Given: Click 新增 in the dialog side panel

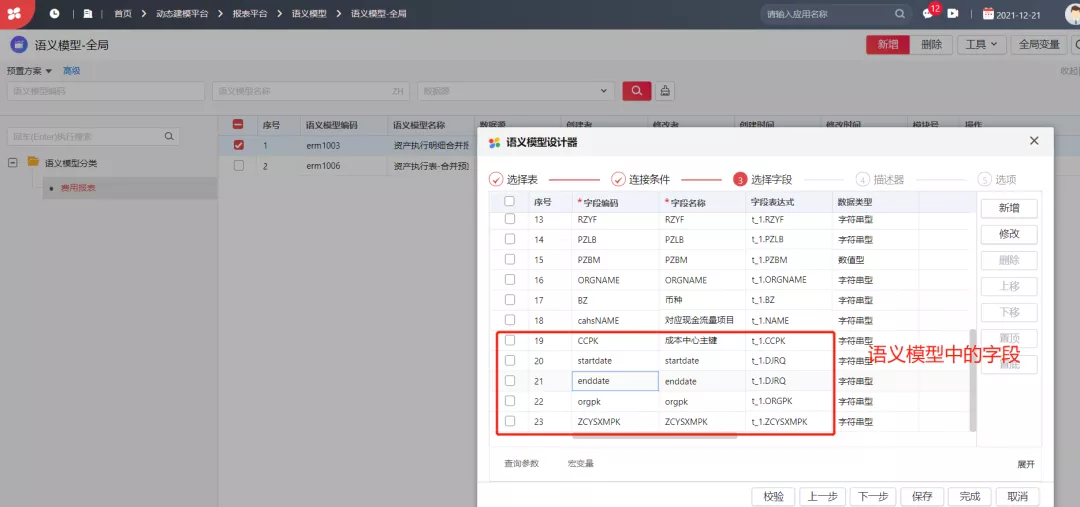Looking at the screenshot, I should pos(1009,208).
